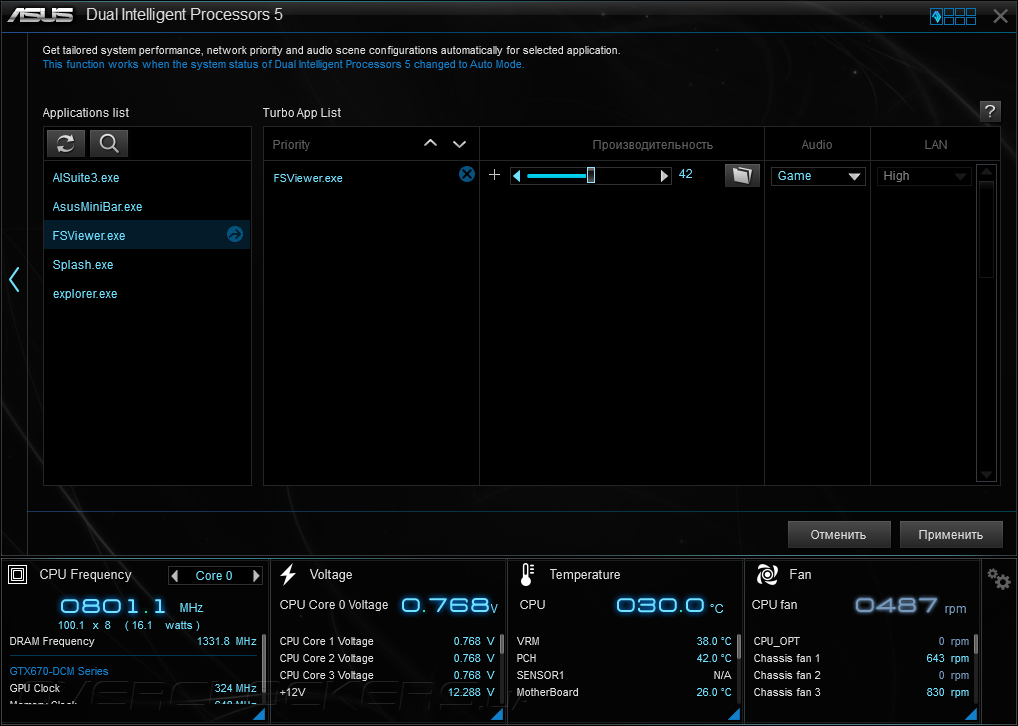The image size is (1018, 726).
Task: Open monitor settings gear icon
Action: (x=999, y=579)
